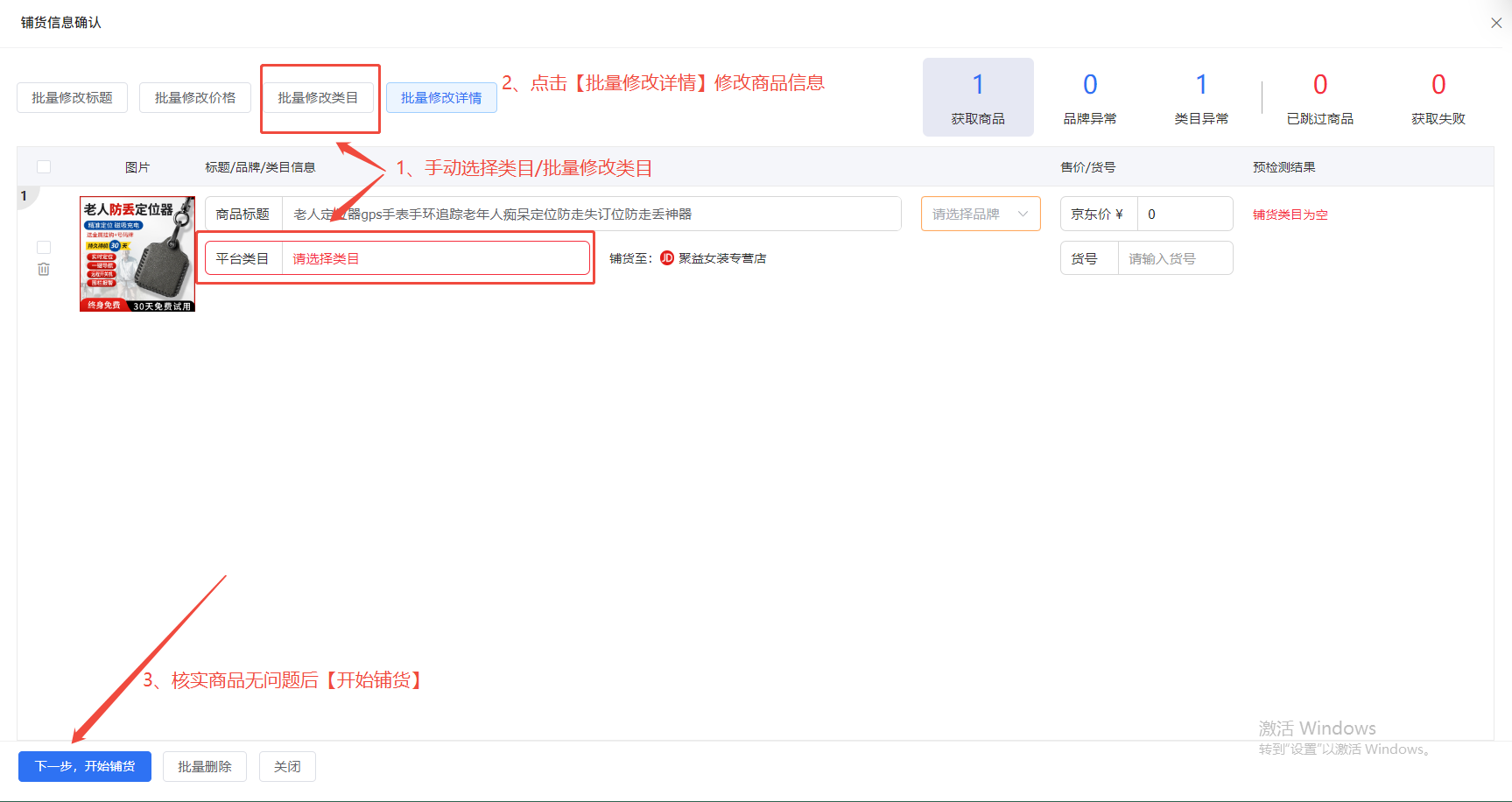The image size is (1512, 802).
Task: View the 已跳过商品 tab
Action: coord(1319,97)
